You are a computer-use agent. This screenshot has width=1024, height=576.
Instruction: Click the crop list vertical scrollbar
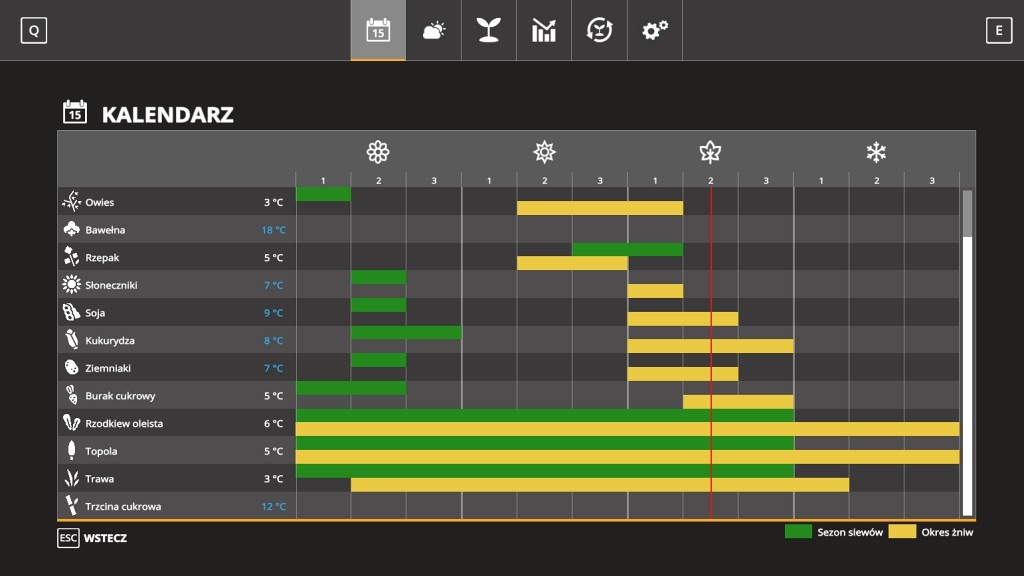pyautogui.click(x=967, y=353)
